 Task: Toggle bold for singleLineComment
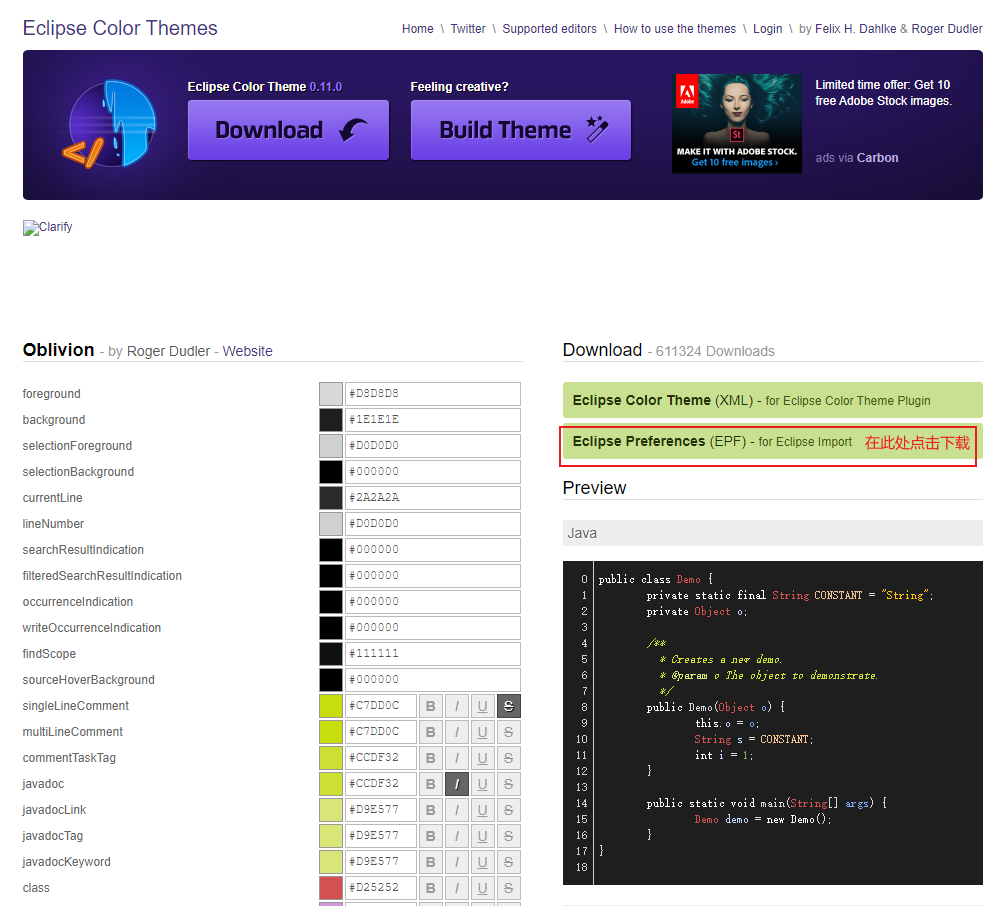click(x=431, y=706)
